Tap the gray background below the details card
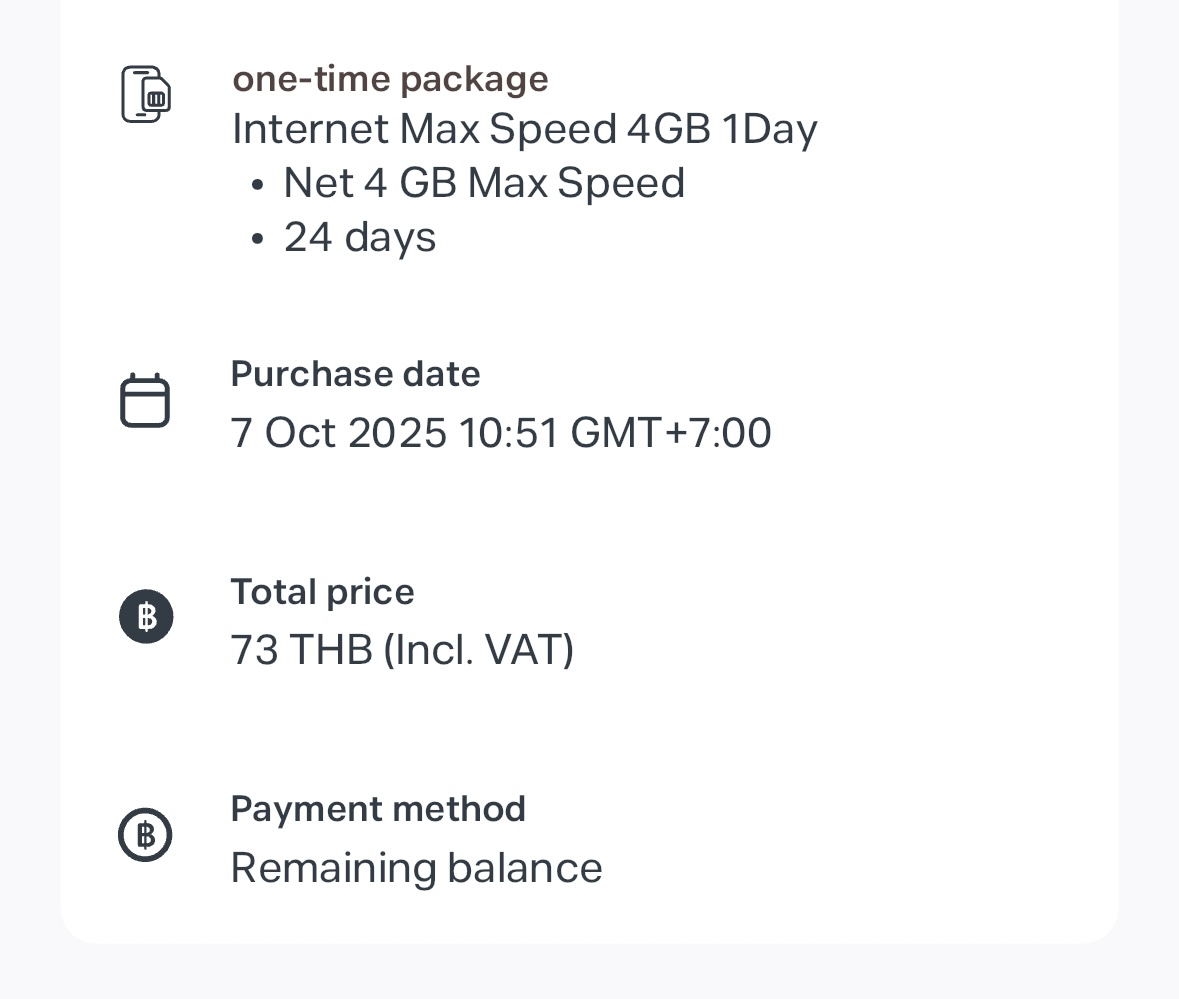Viewport: 1179px width, 999px height. [589, 972]
